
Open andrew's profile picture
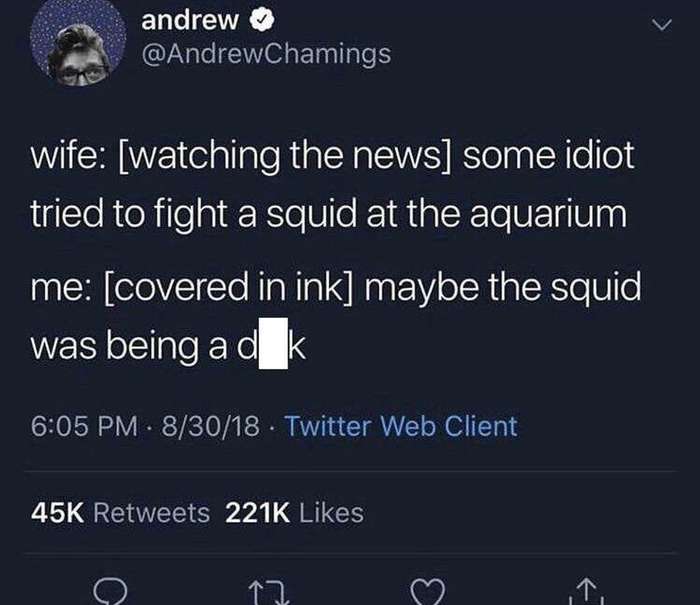(78, 42)
